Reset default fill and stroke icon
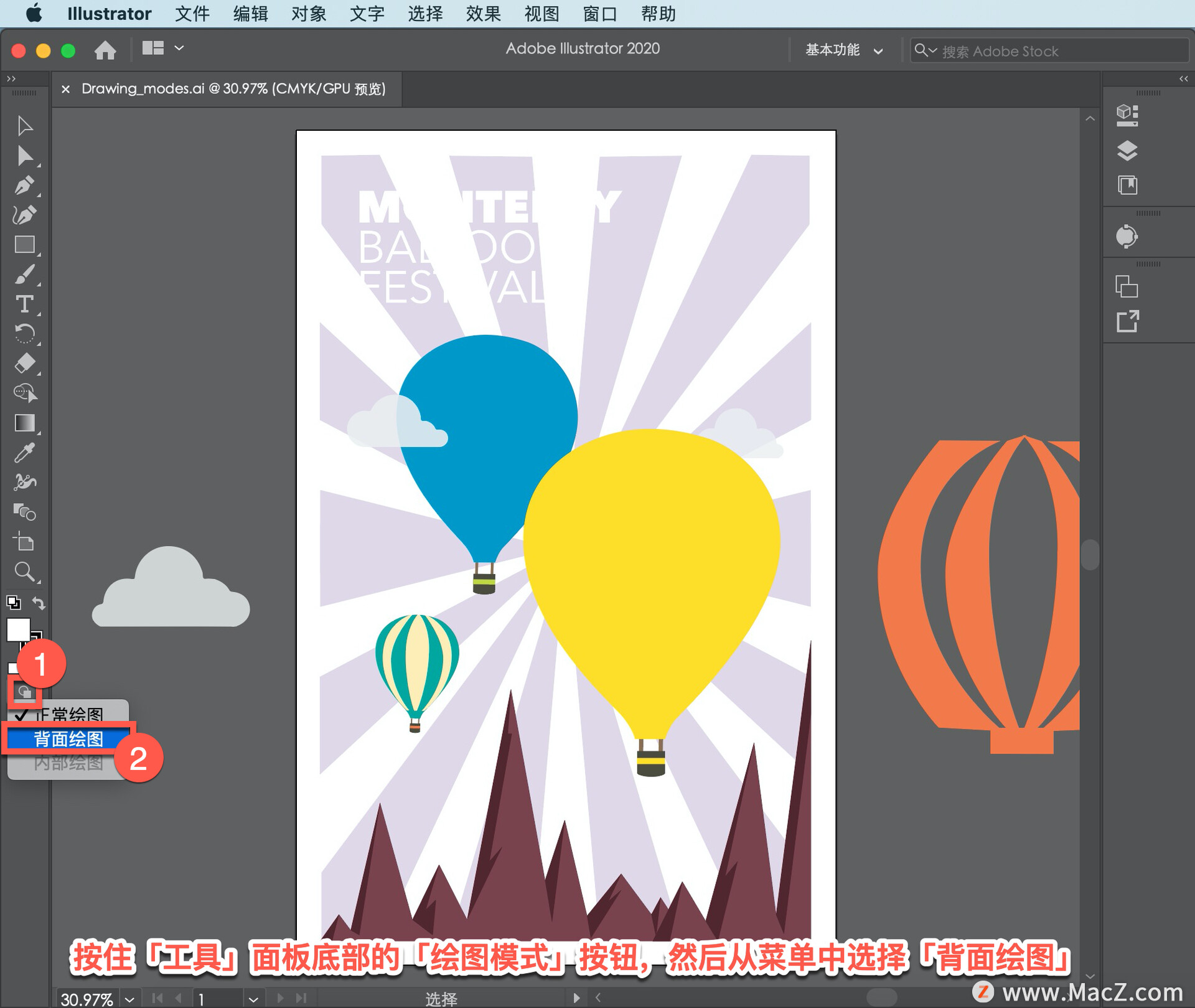This screenshot has width=1195, height=1008. [13, 602]
